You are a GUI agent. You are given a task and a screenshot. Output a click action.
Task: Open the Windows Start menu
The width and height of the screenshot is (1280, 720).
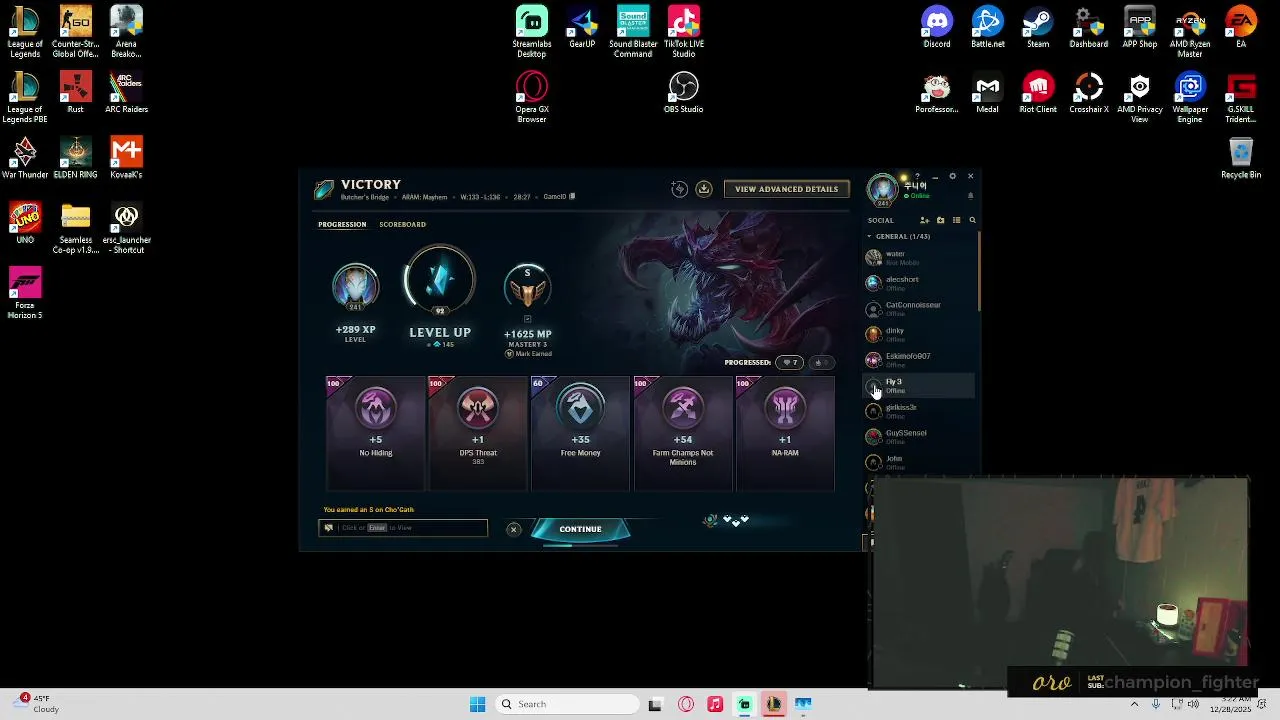point(478,704)
